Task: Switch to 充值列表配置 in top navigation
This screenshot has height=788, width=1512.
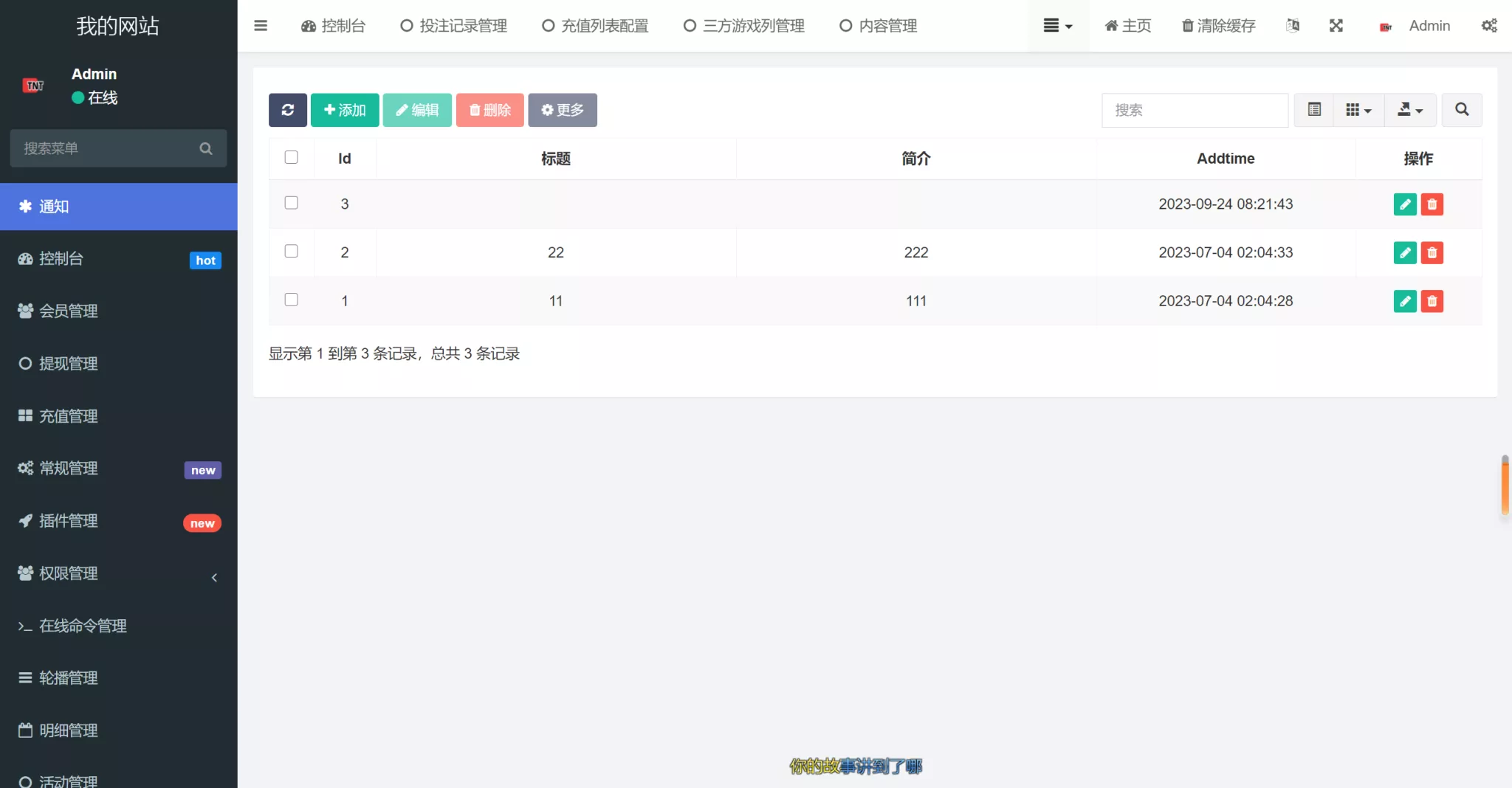Action: pos(594,26)
